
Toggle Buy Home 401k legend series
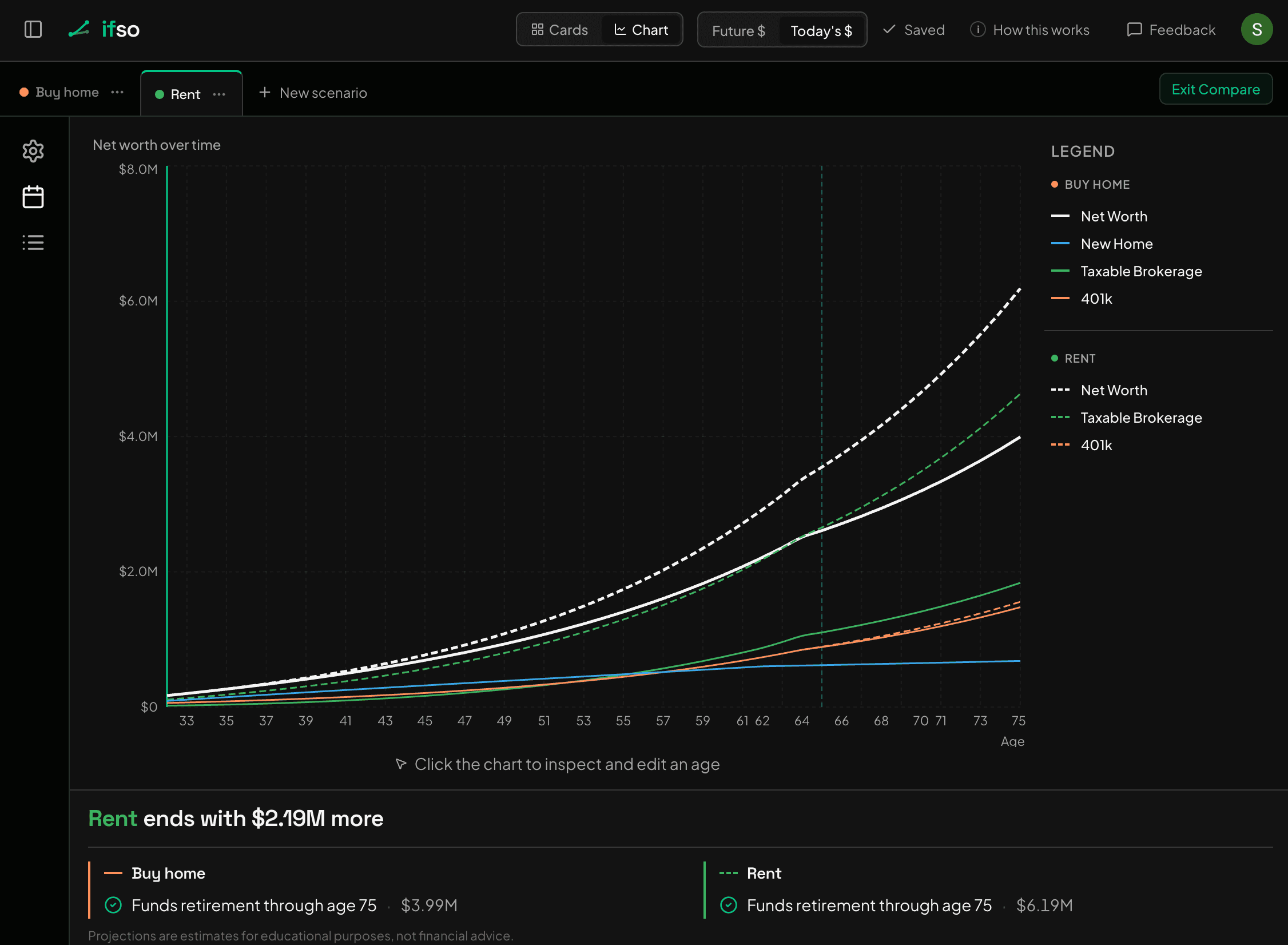point(1082,299)
